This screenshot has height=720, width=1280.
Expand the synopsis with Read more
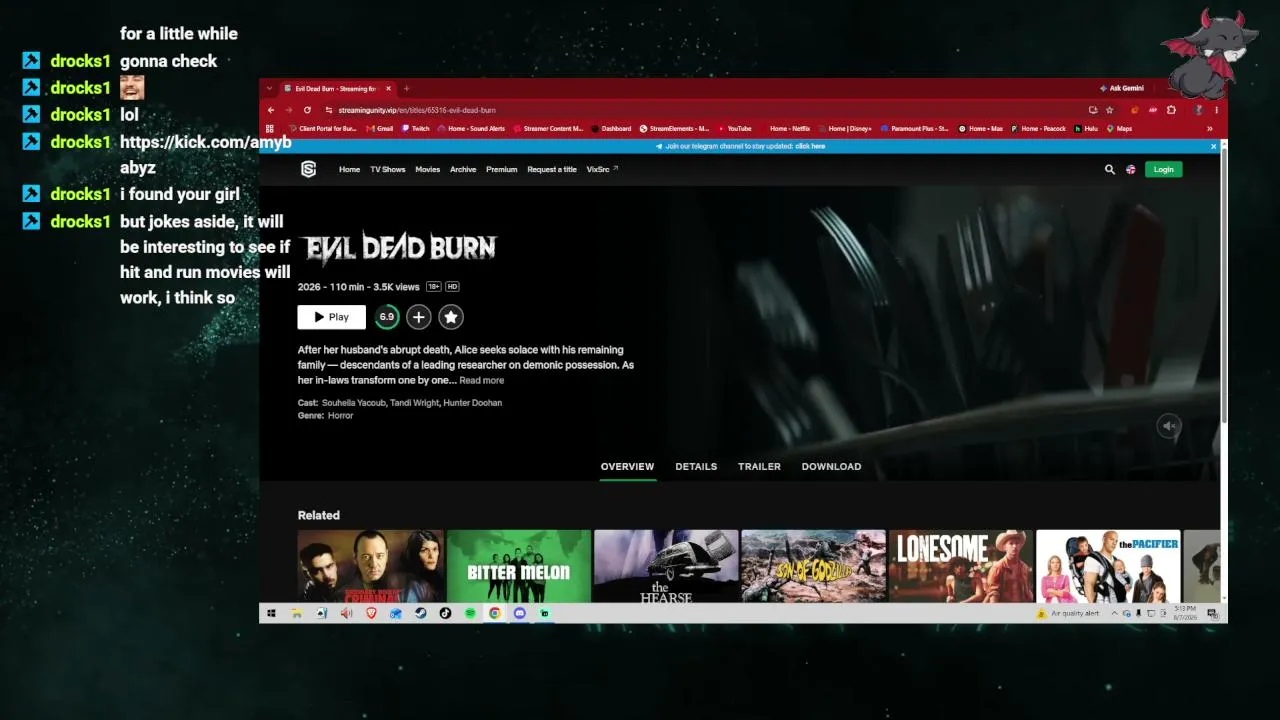click(x=482, y=381)
